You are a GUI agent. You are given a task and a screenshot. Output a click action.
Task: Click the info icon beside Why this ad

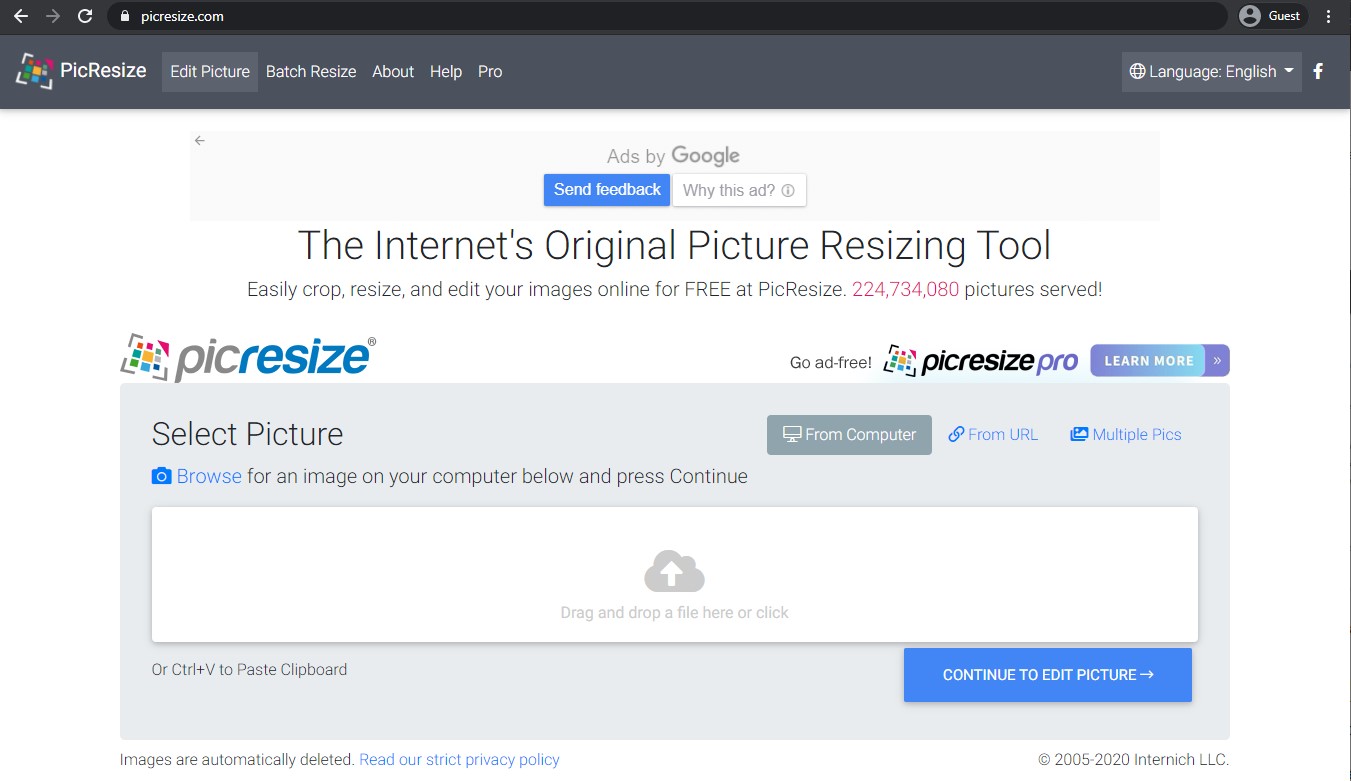[788, 190]
